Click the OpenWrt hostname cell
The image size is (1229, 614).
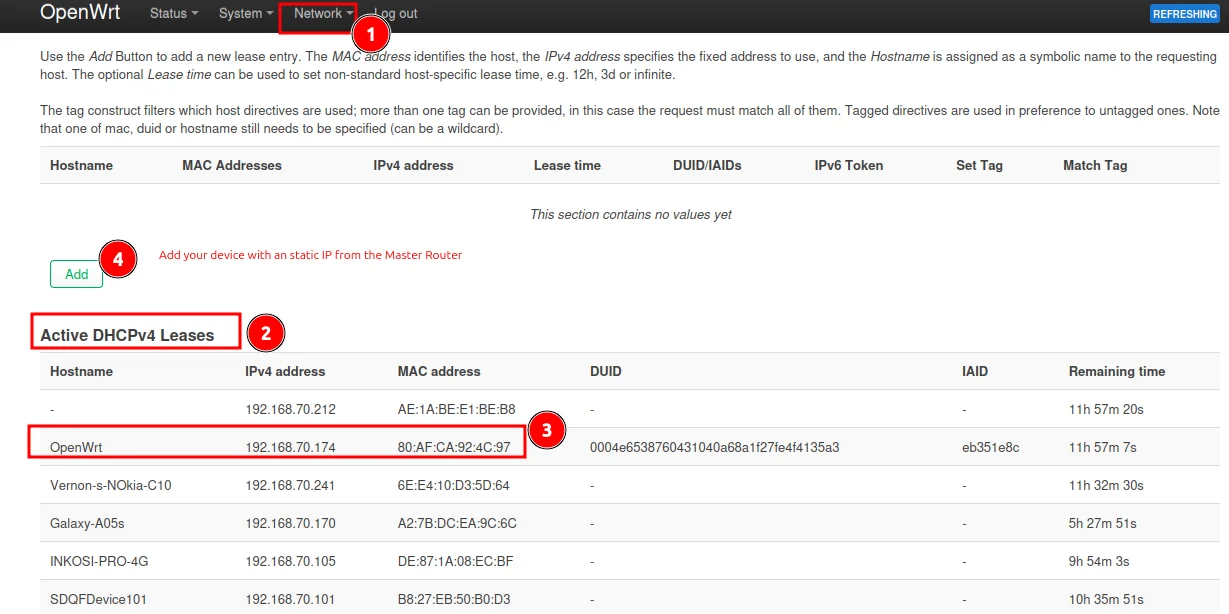(x=76, y=447)
